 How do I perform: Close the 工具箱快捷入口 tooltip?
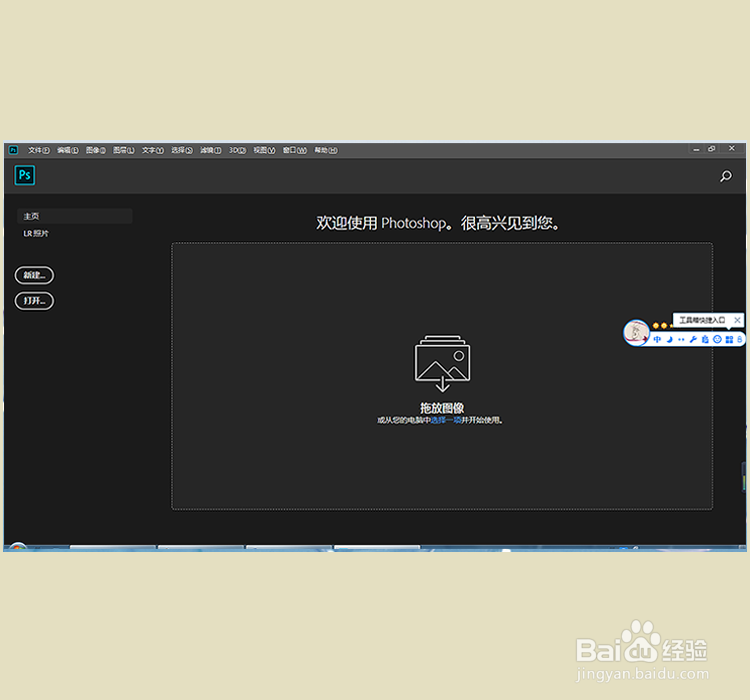[738, 320]
